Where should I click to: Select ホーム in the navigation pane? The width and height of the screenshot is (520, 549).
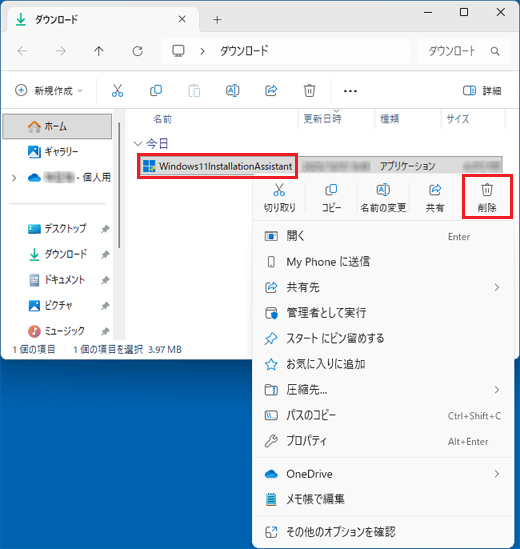[57, 126]
